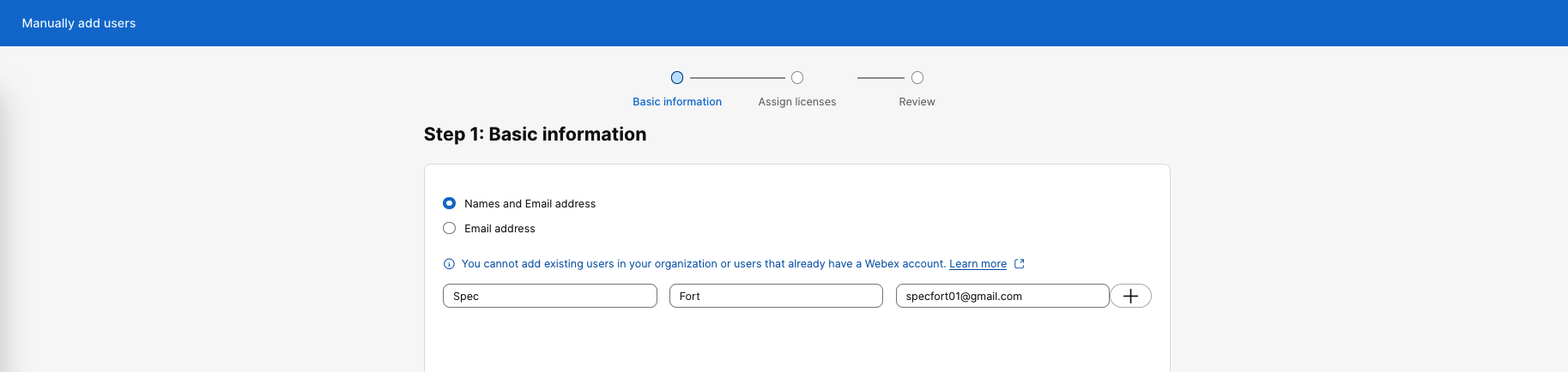
Task: Click the Names and Email address option label
Action: [x=530, y=204]
